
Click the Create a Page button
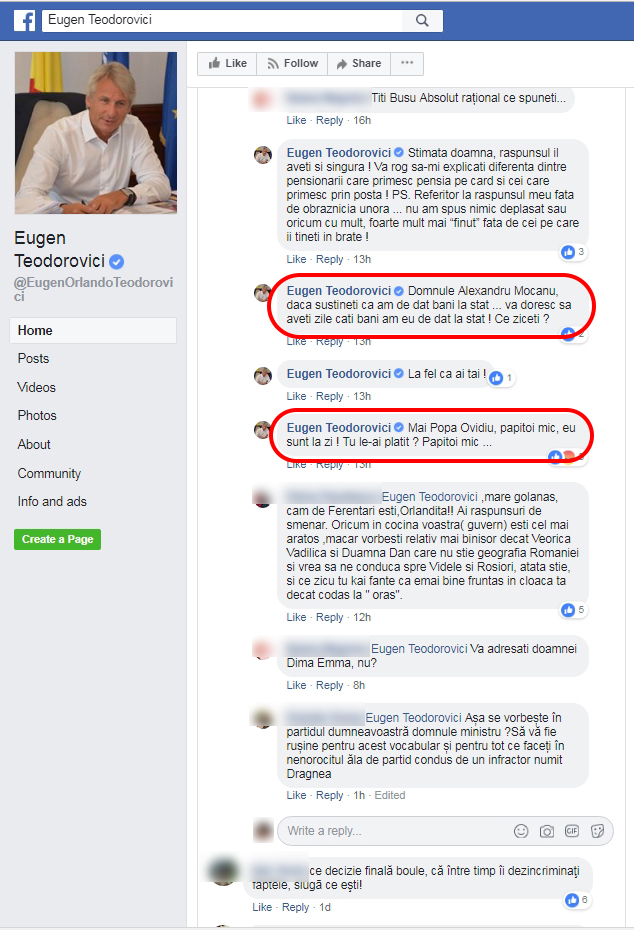point(58,539)
